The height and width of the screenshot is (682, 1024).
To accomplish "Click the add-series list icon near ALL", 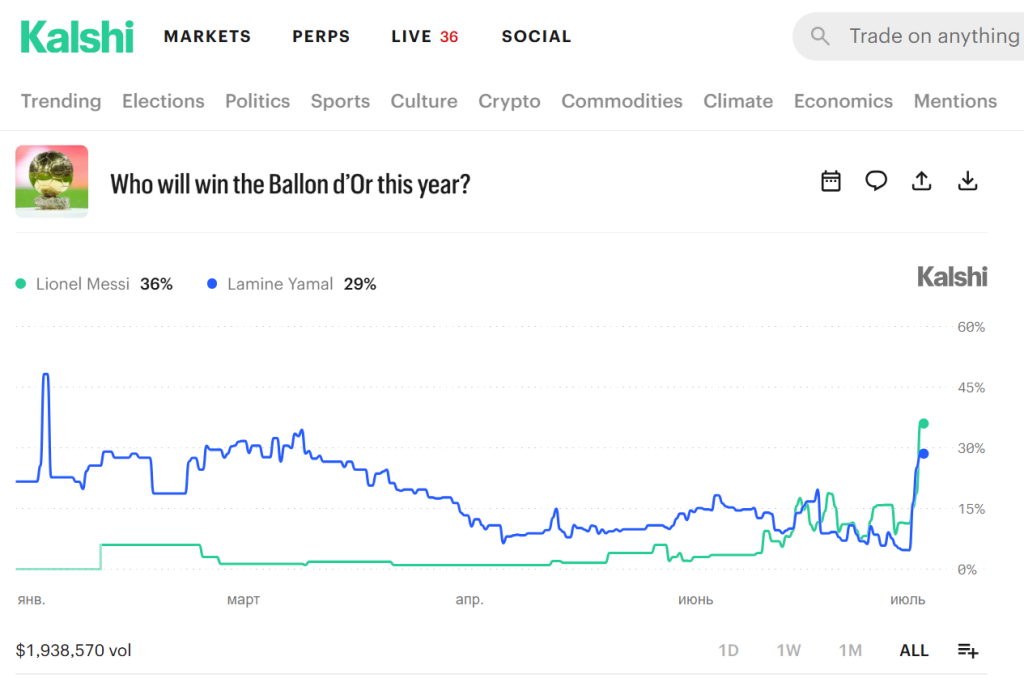I will click(968, 651).
